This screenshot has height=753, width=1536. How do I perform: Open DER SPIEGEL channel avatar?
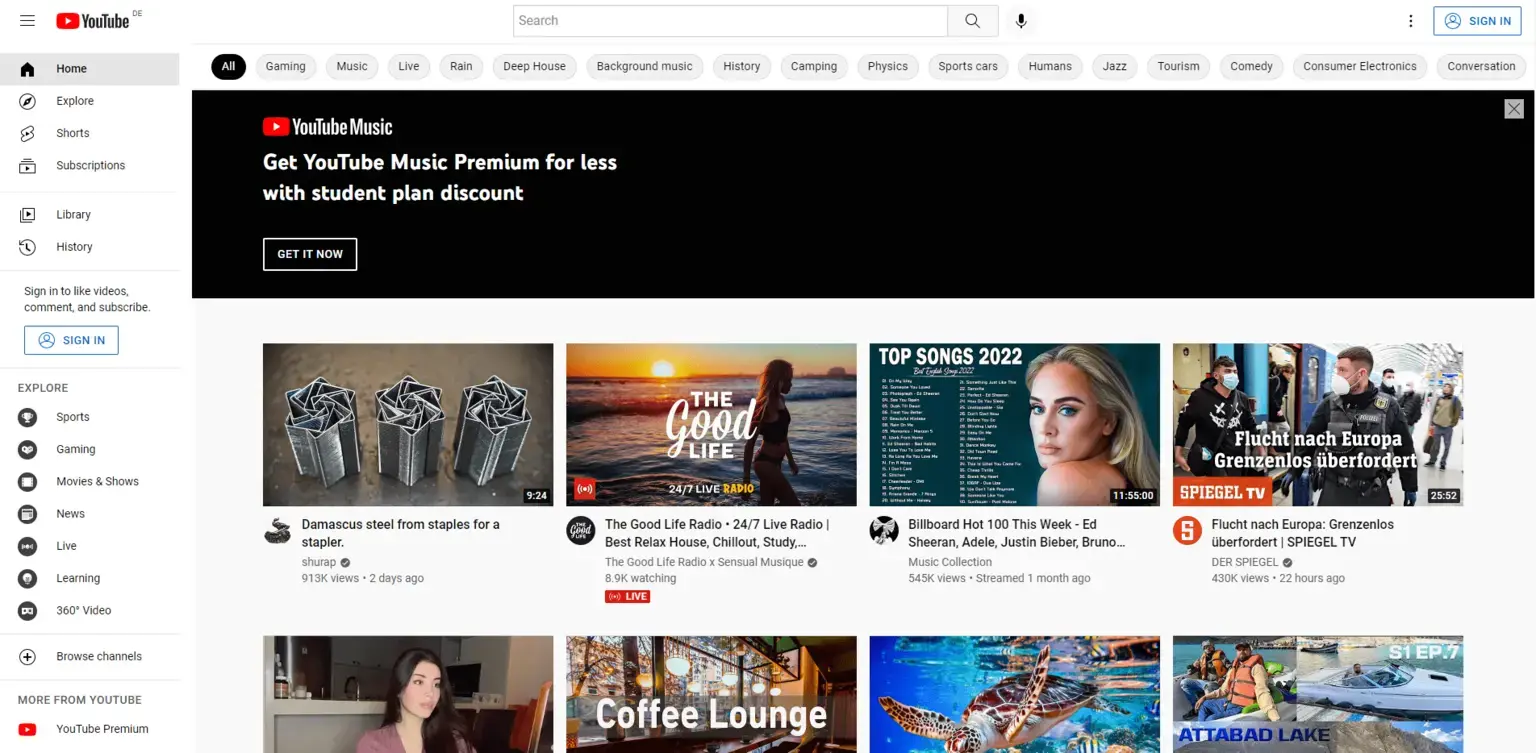pyautogui.click(x=1187, y=530)
